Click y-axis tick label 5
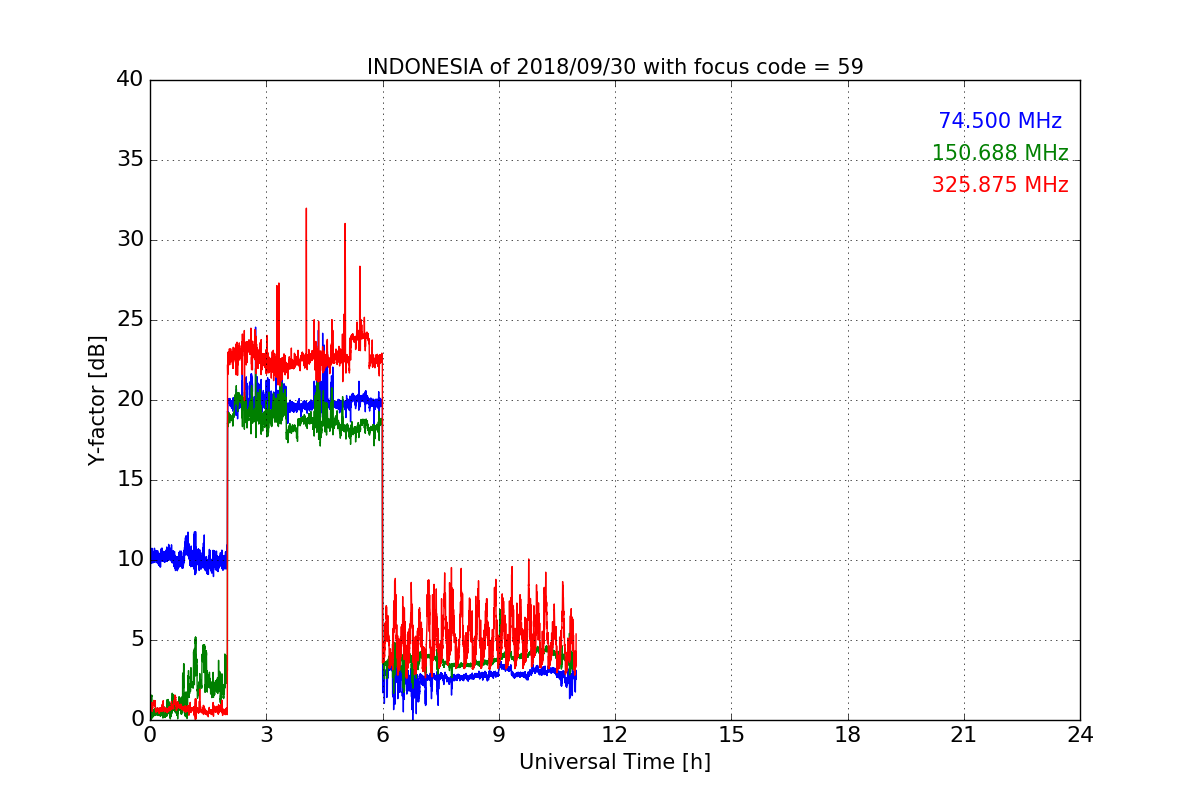 click(x=137, y=640)
